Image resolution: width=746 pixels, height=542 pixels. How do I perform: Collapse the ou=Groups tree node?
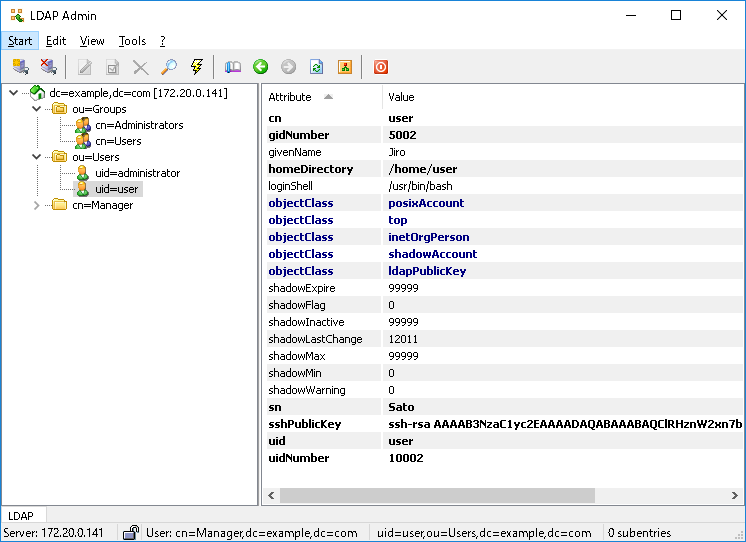pos(36,109)
